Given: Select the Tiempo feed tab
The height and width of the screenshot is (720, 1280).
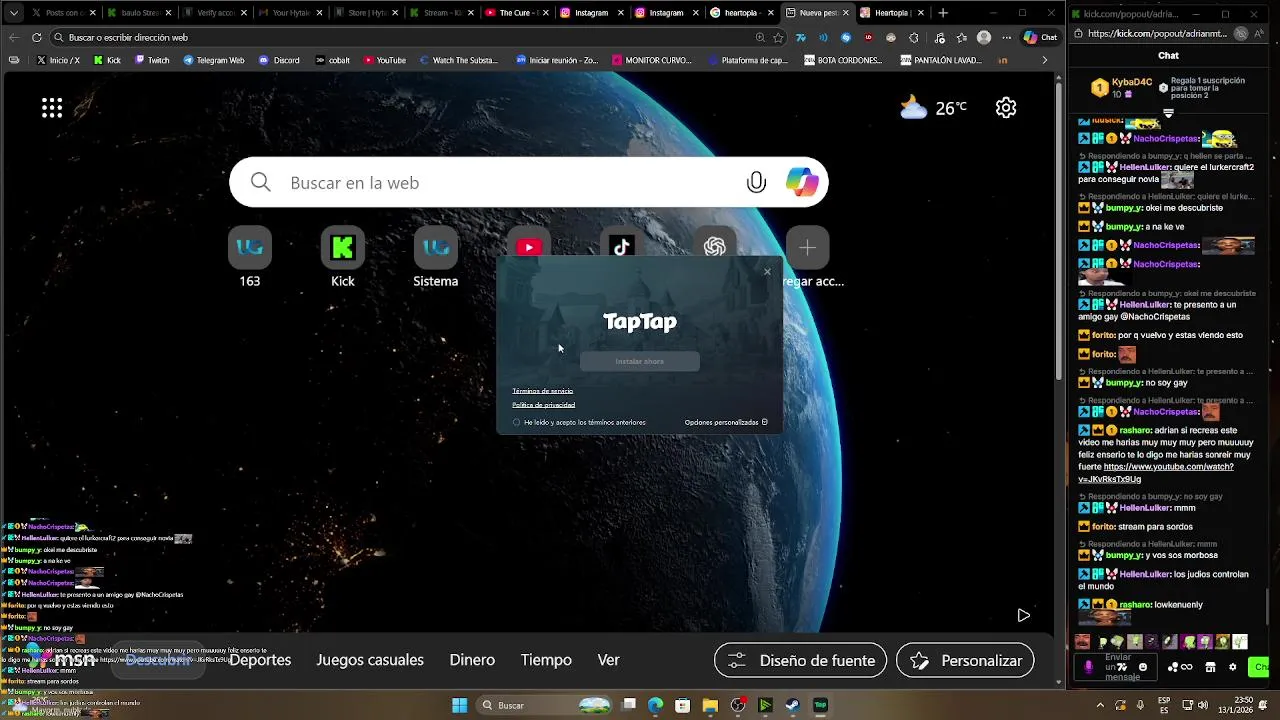Looking at the screenshot, I should point(546,660).
